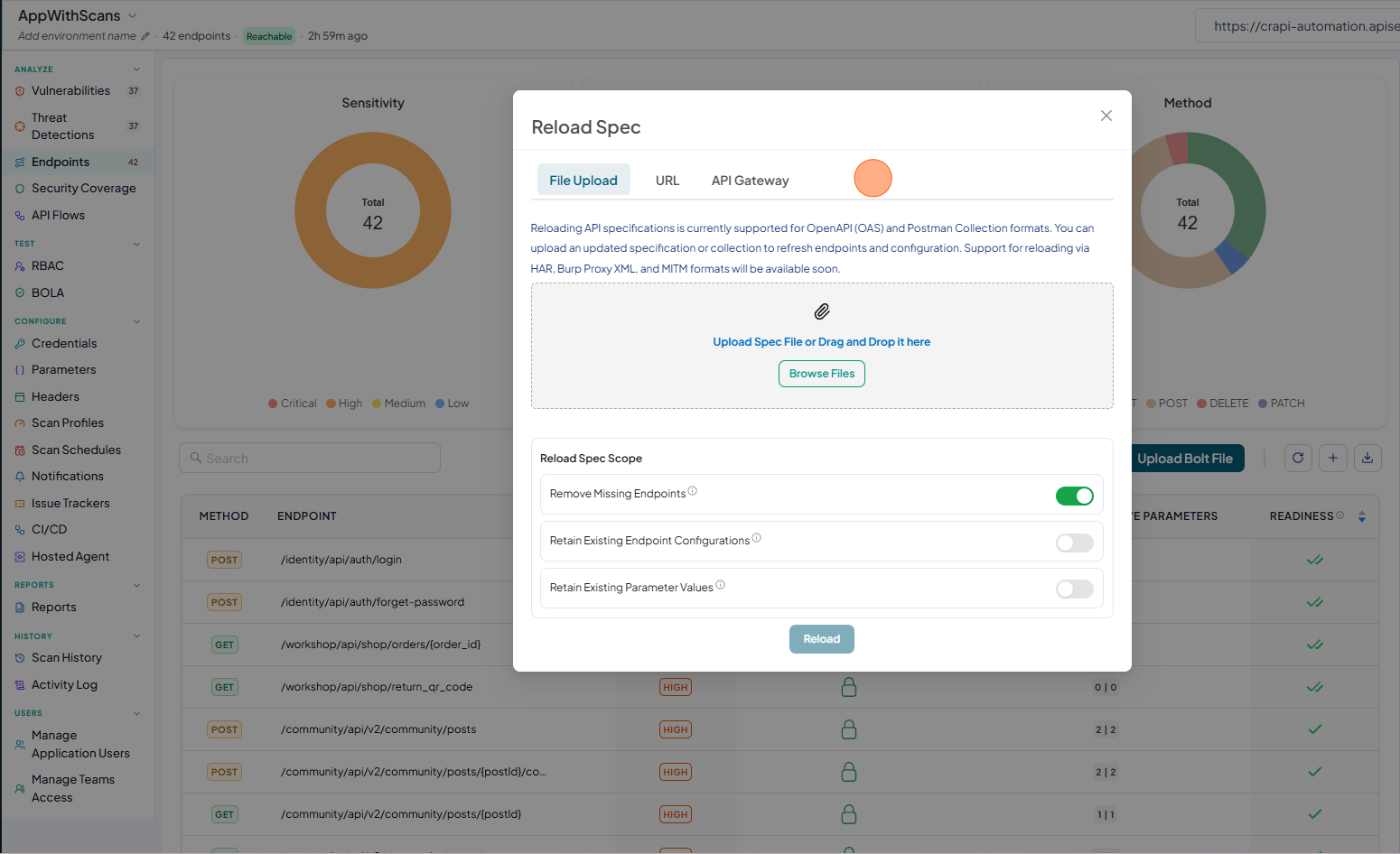Click the Scan Profiles icon
The image size is (1400, 854).
[20, 423]
